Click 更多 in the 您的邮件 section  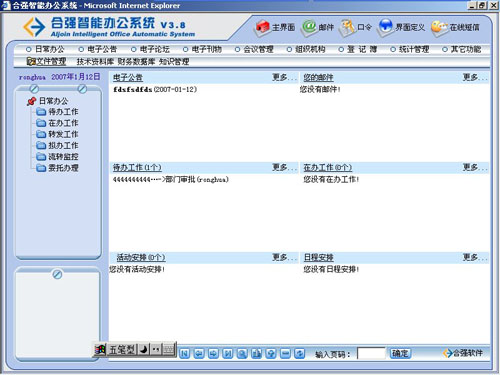tap(475, 78)
